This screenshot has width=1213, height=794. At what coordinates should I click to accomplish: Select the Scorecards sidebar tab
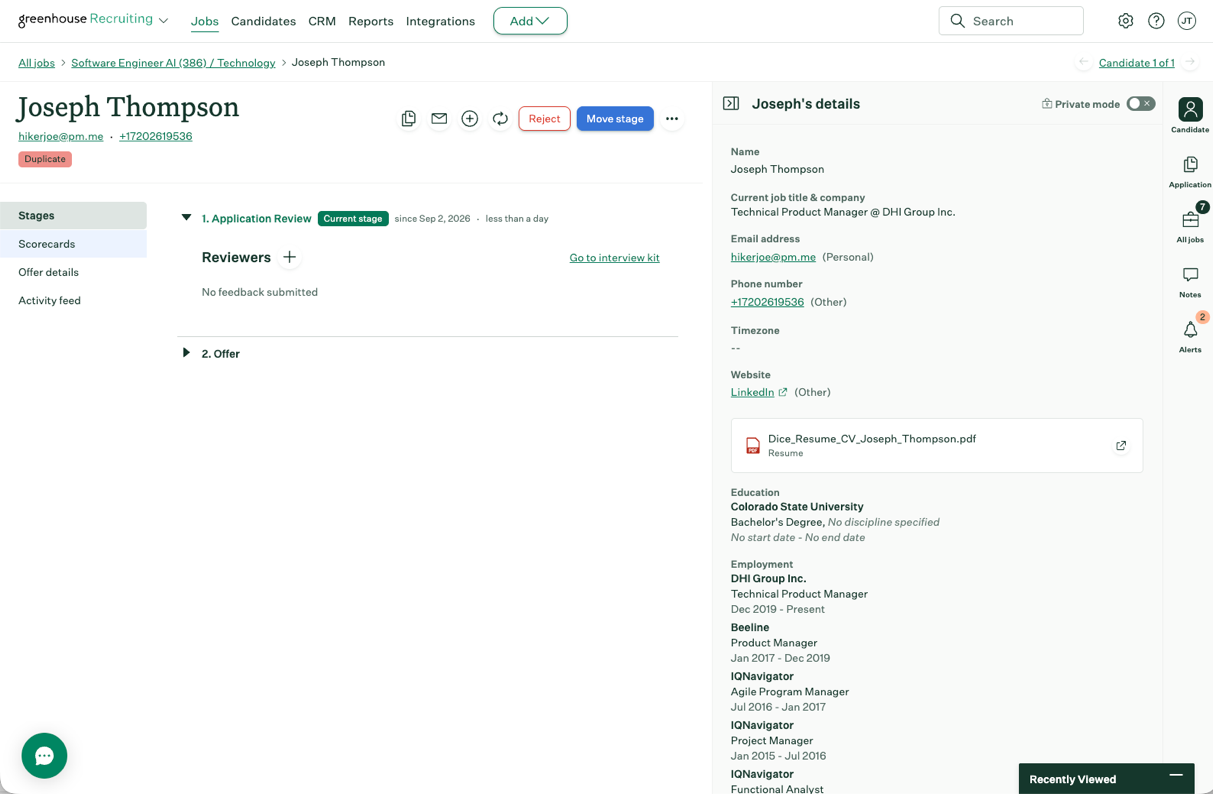[73, 244]
